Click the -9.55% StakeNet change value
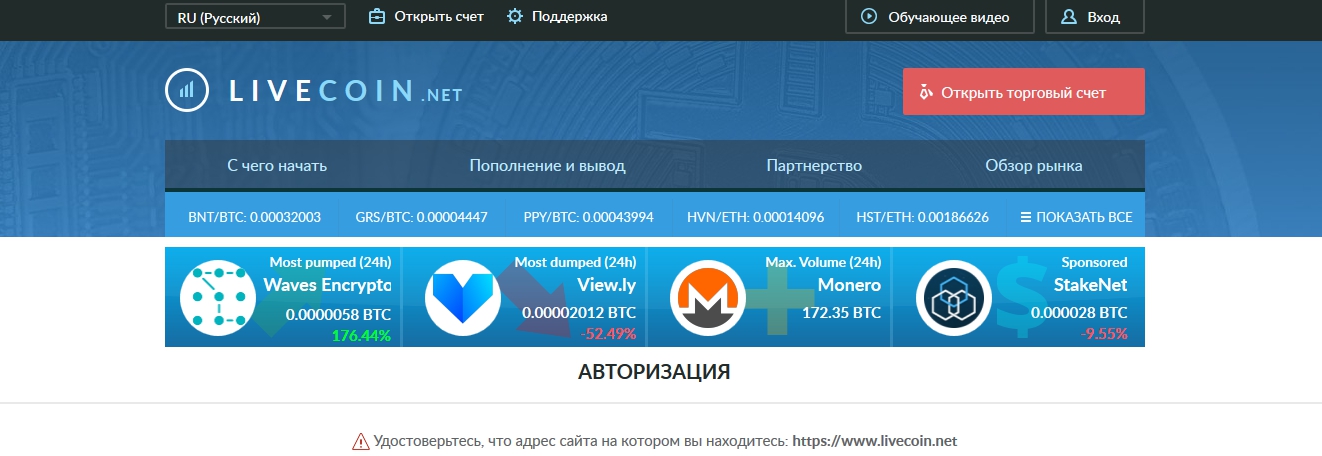 tap(1104, 334)
